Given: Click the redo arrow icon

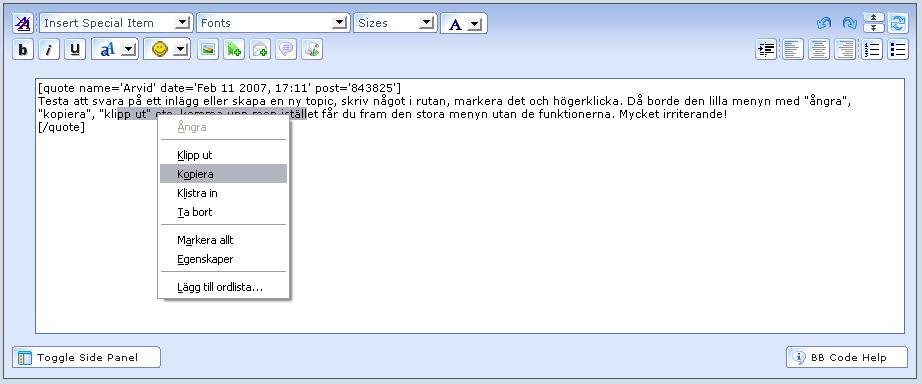Looking at the screenshot, I should (849, 23).
